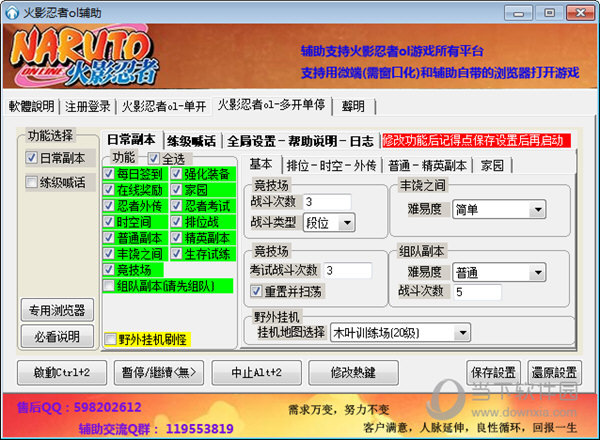The width and height of the screenshot is (600, 440).
Task: Click the 保存設置 button
Action: tap(493, 372)
